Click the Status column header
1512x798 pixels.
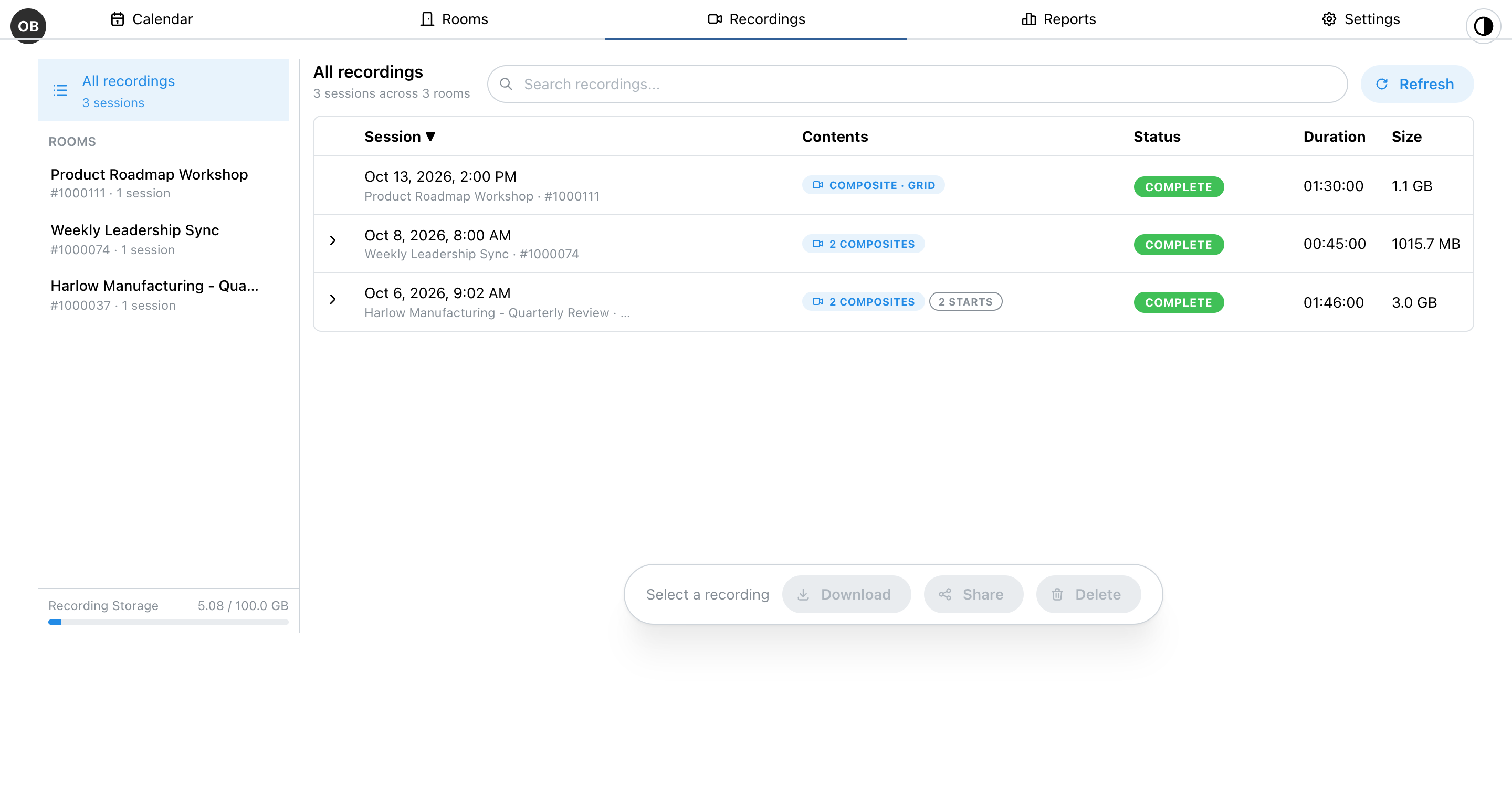point(1156,136)
